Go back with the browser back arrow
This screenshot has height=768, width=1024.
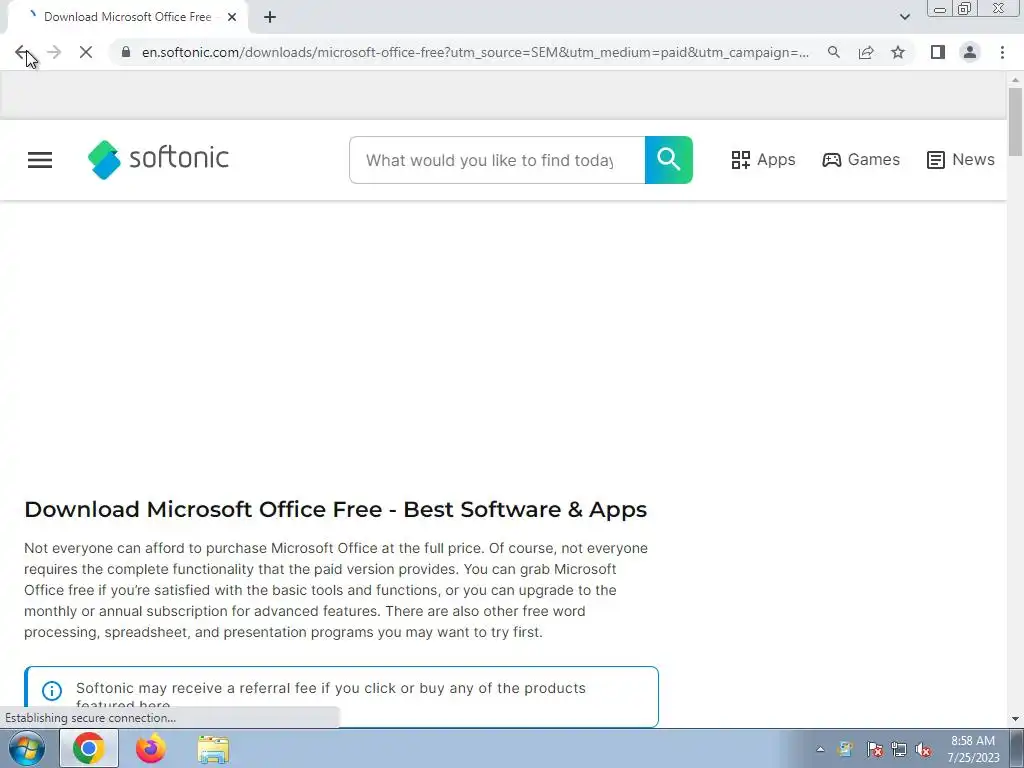click(x=22, y=52)
